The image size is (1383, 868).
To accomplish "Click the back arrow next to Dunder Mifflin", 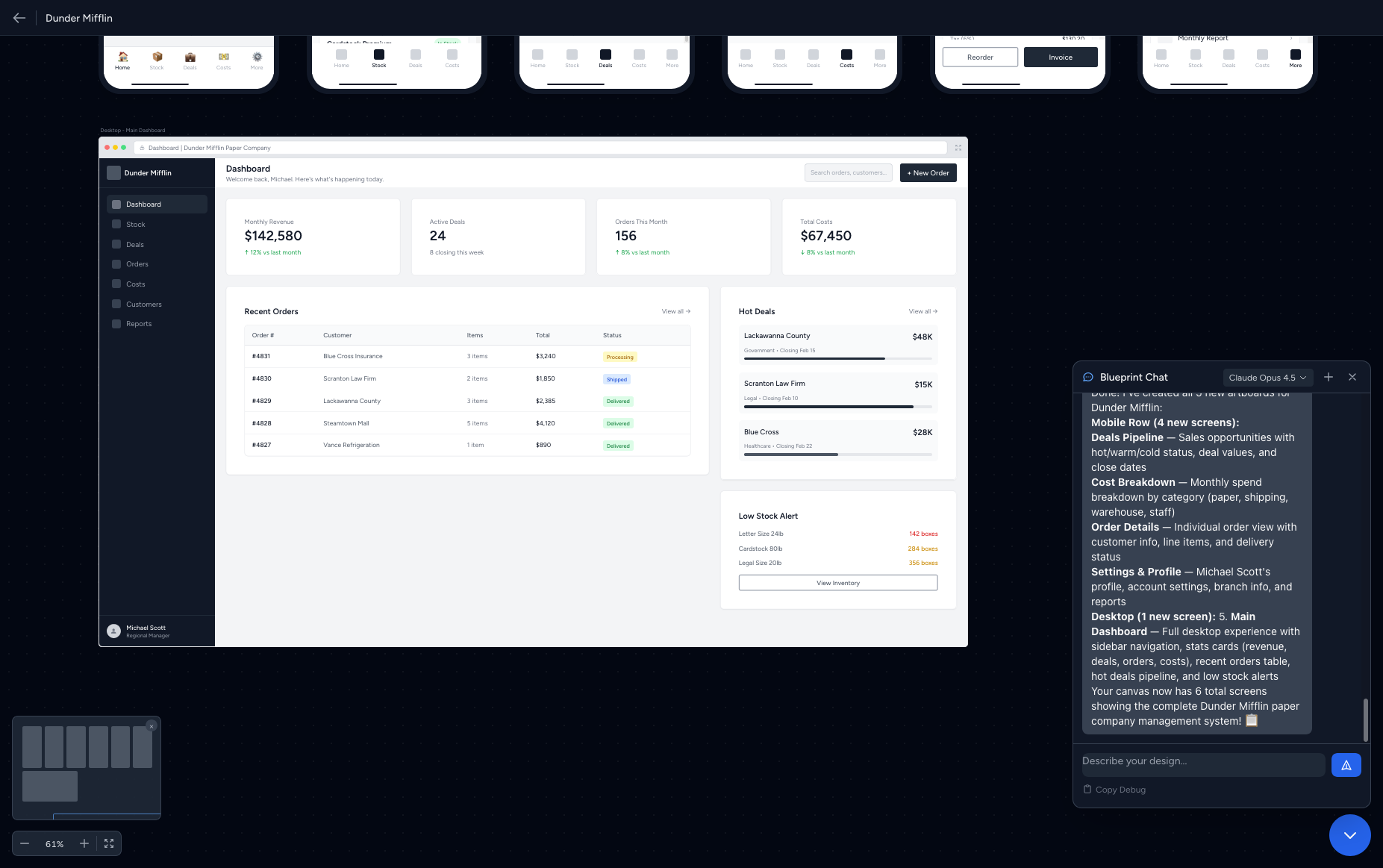I will [x=19, y=17].
